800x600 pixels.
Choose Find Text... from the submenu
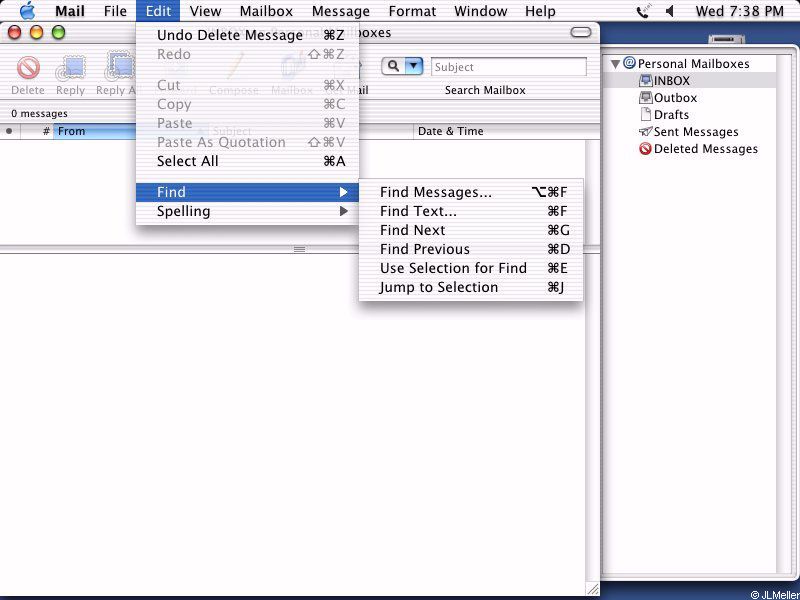point(471,211)
